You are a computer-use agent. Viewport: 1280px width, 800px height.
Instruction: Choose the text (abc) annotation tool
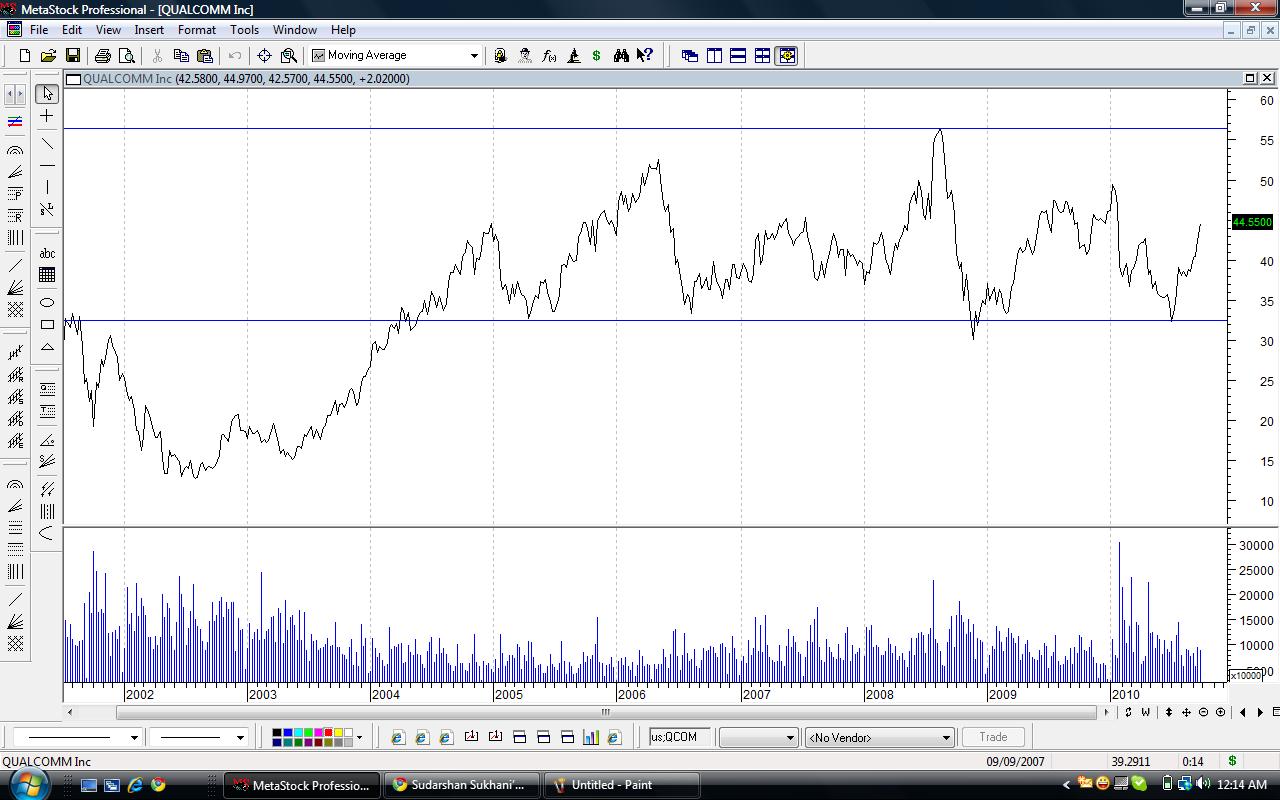click(x=47, y=253)
